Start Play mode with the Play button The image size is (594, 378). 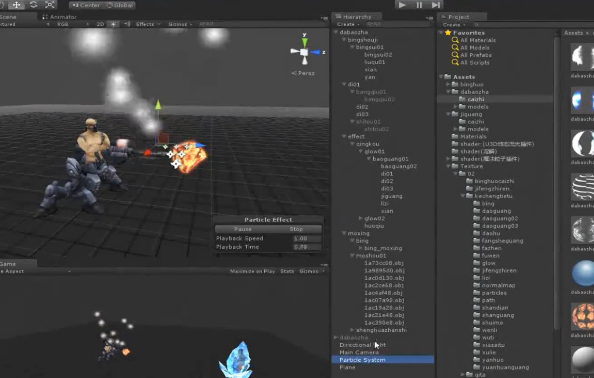coord(402,5)
